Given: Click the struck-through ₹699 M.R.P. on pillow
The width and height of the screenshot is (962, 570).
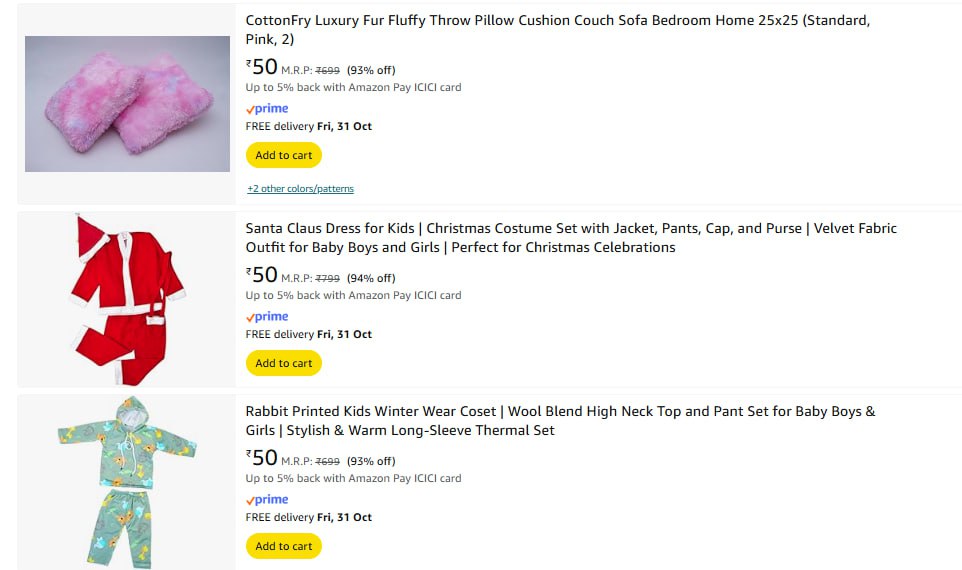Looking at the screenshot, I should click(x=328, y=70).
